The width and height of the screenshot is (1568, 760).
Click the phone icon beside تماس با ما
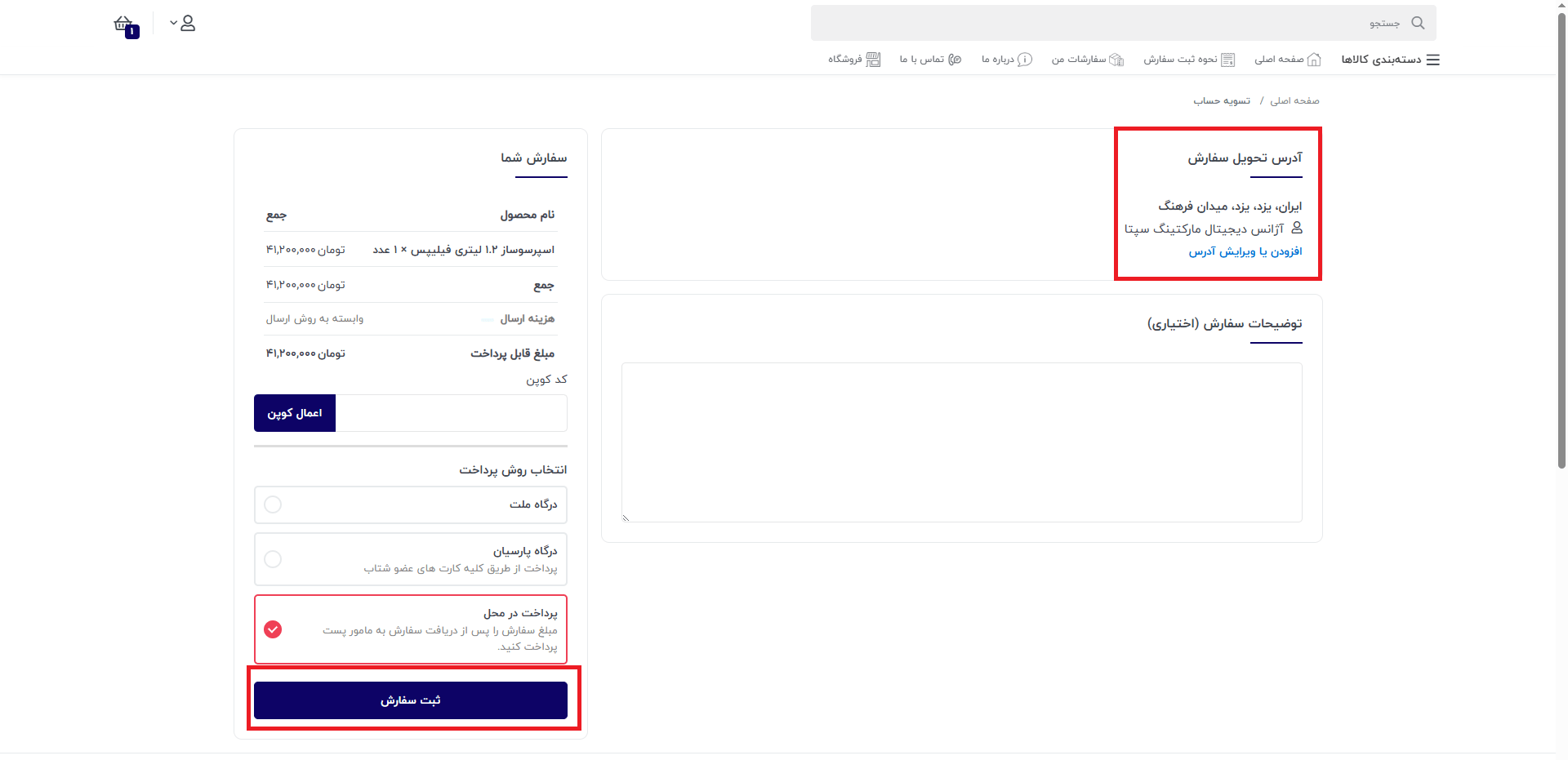tap(955, 60)
